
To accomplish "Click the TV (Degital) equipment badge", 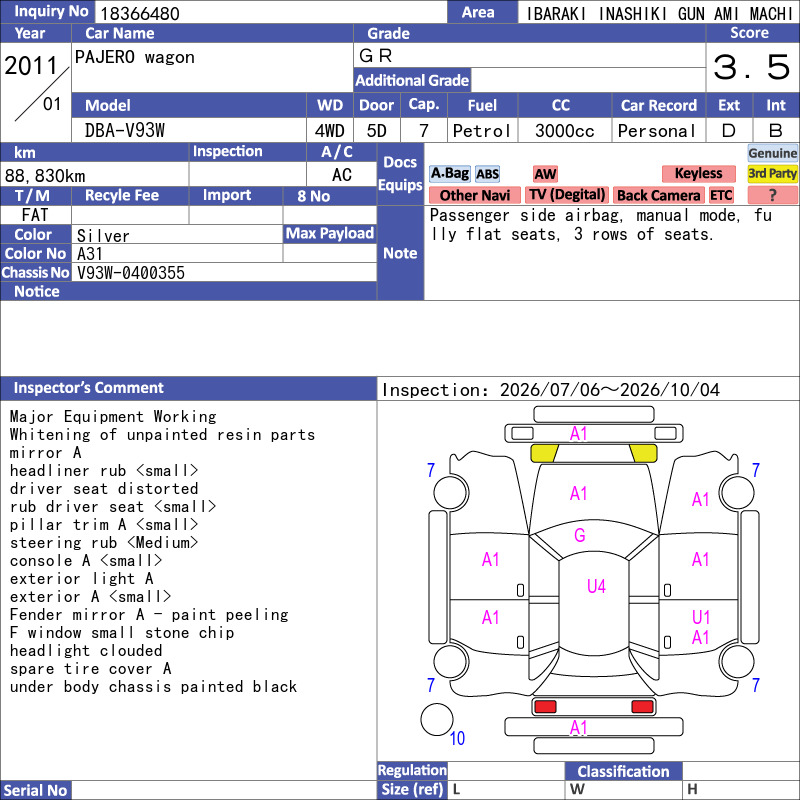I will click(x=567, y=195).
